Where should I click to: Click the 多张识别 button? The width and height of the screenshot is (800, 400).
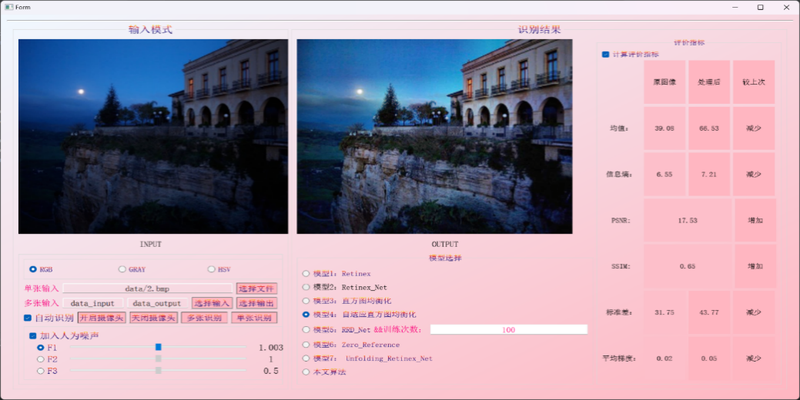204,318
